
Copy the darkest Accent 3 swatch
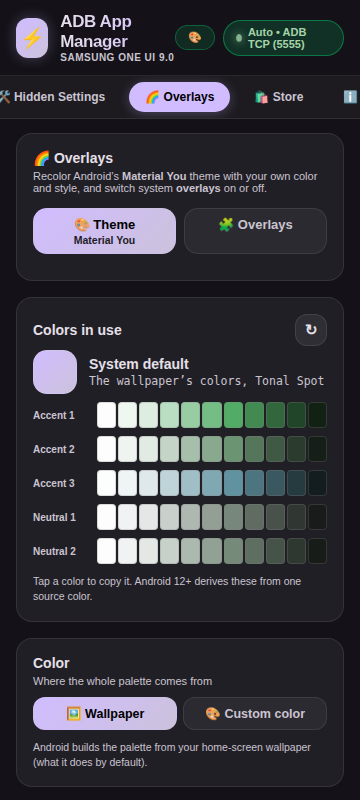click(x=318, y=483)
